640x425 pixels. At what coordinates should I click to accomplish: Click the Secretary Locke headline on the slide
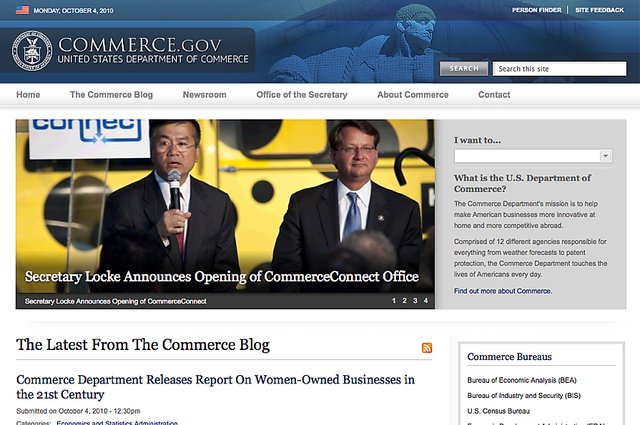point(222,276)
